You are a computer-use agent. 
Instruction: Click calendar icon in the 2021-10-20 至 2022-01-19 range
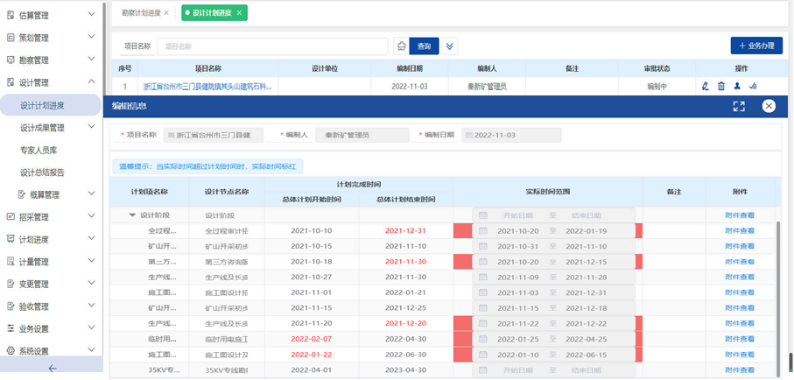483,231
